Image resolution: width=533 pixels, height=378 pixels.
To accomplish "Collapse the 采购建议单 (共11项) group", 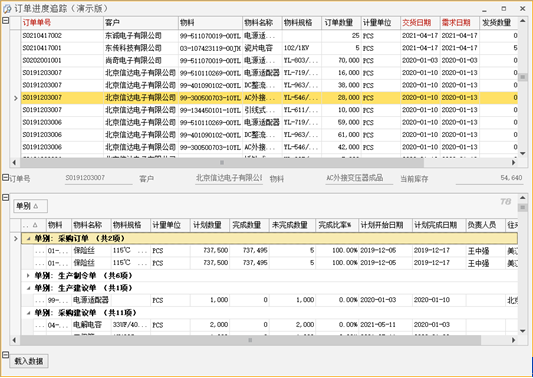I will tap(29, 313).
